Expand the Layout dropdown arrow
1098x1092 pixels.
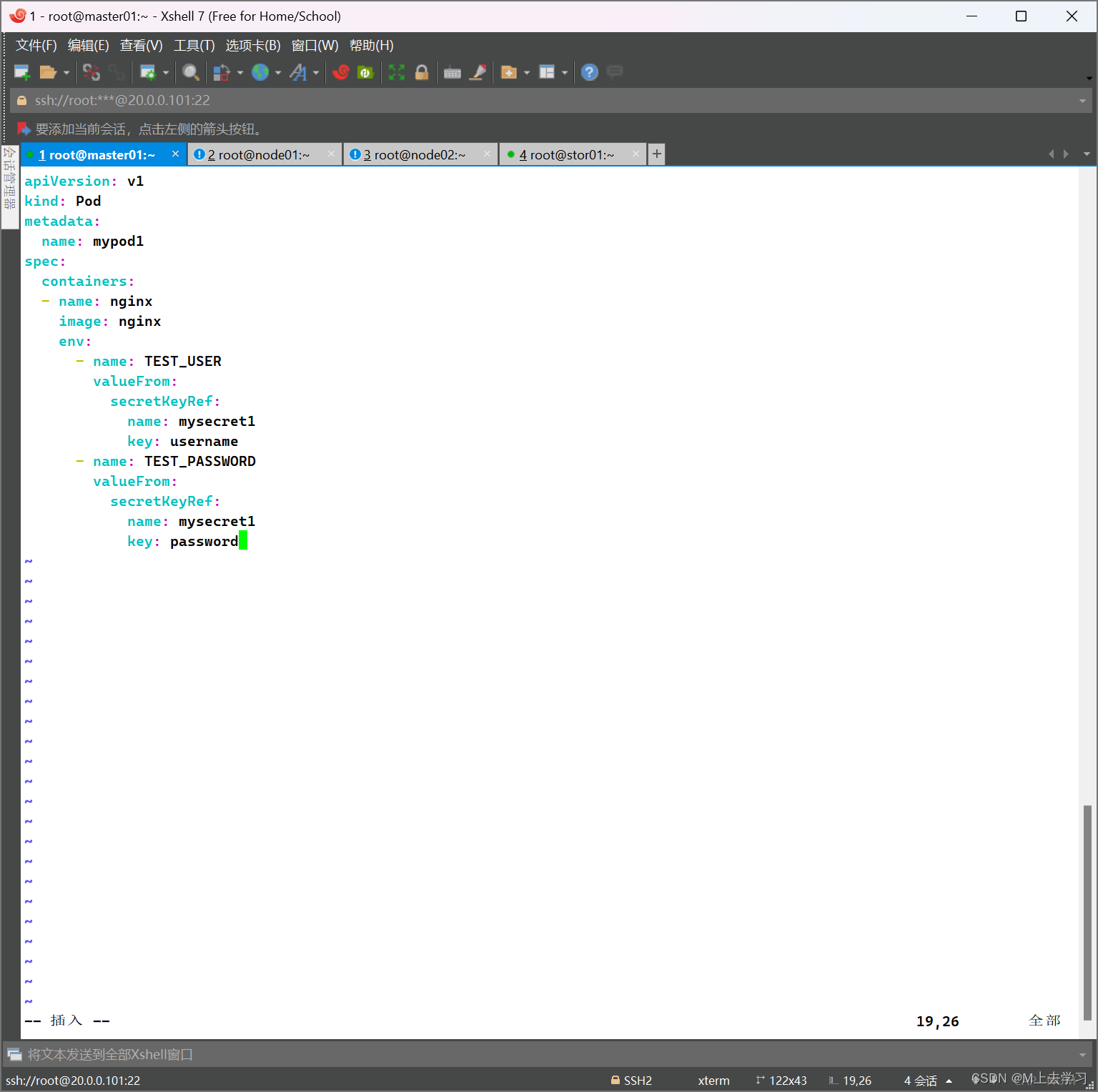(565, 73)
